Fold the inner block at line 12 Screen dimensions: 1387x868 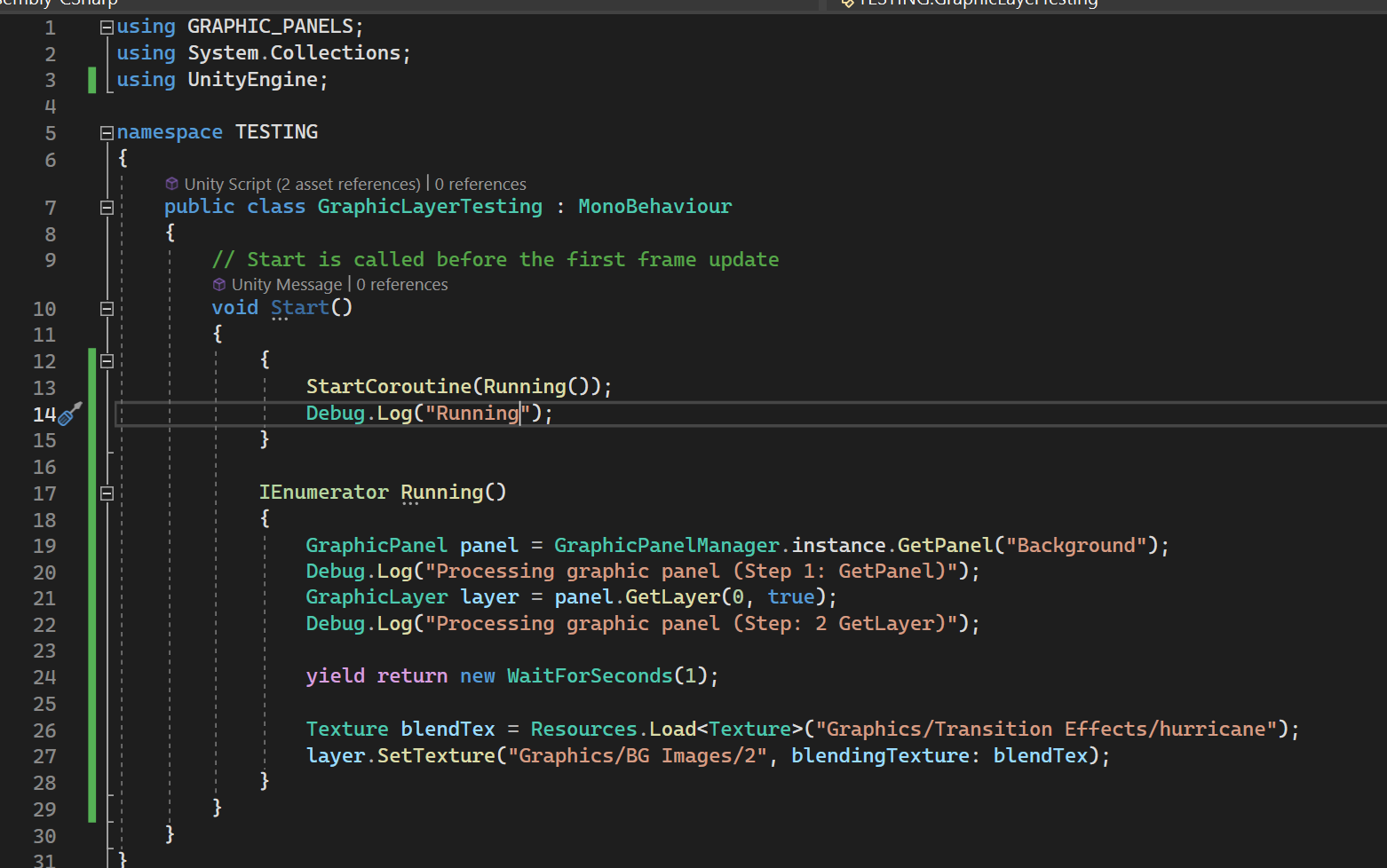click(107, 361)
